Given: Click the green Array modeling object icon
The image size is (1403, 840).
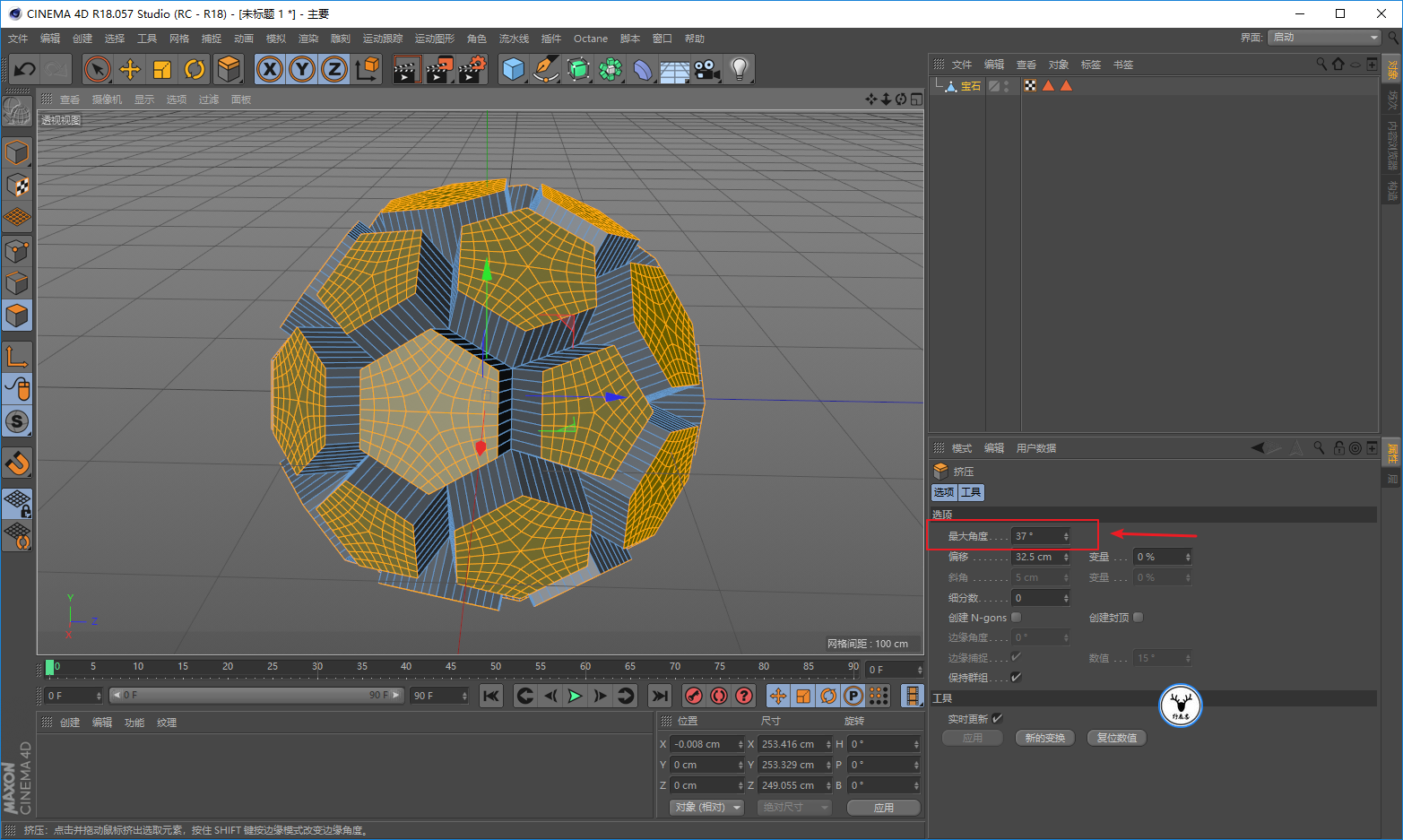Looking at the screenshot, I should [x=611, y=69].
